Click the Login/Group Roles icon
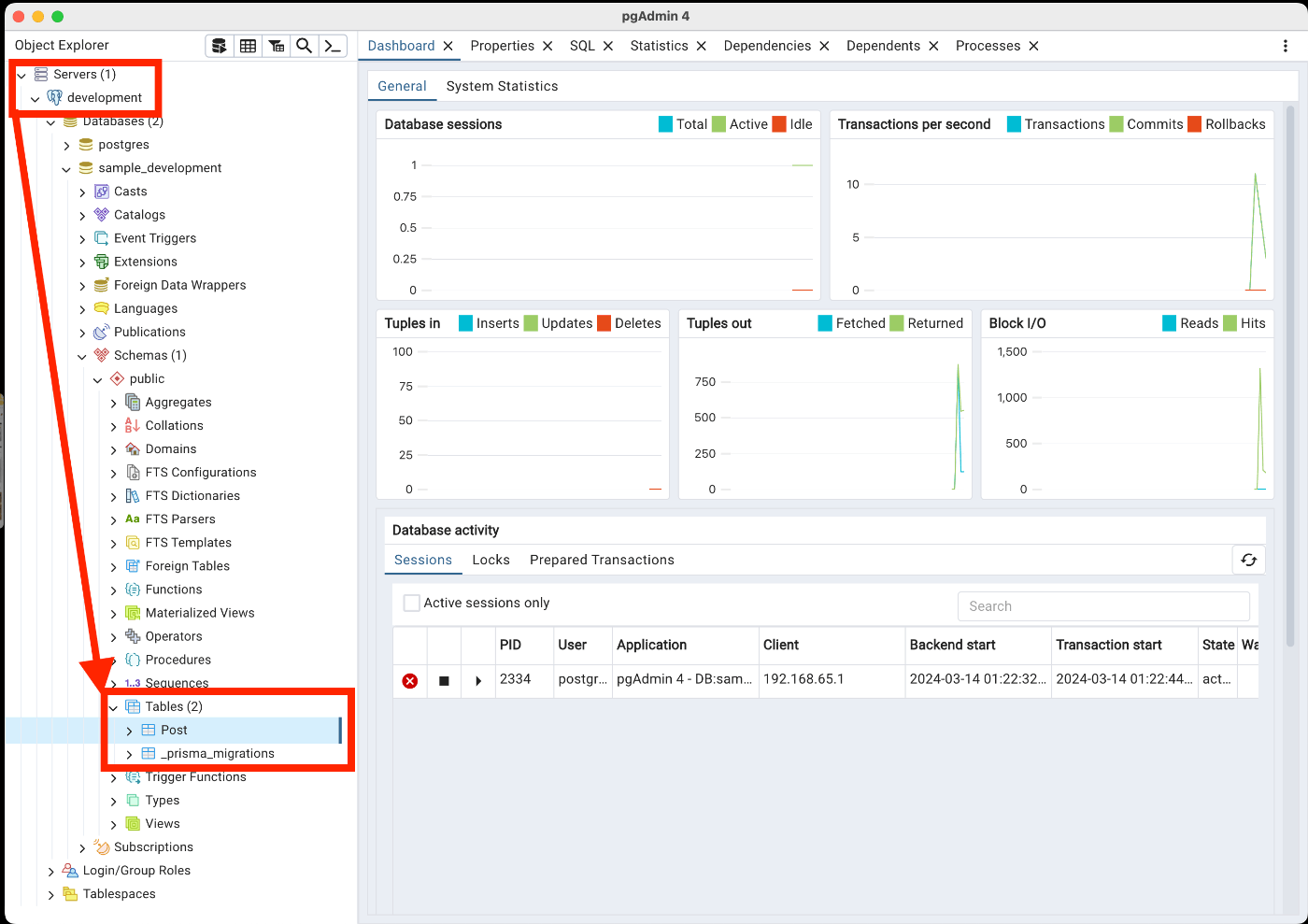 70,870
